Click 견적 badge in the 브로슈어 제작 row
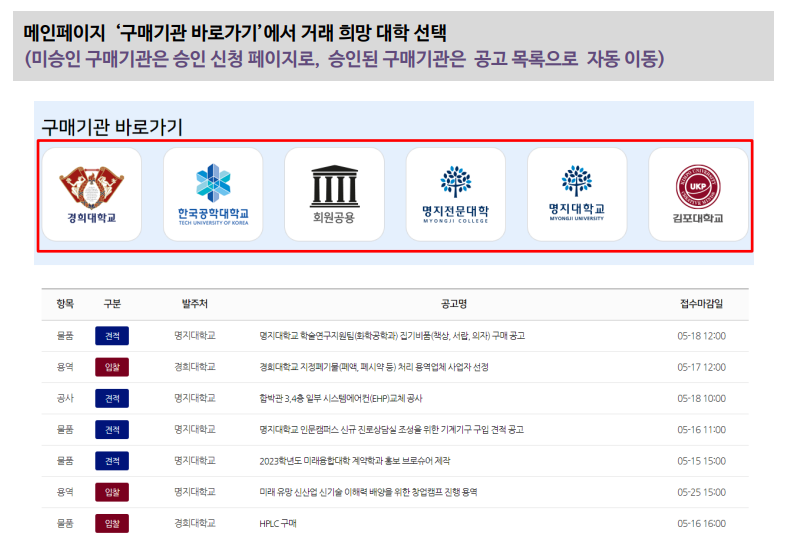793x560 pixels. 112,461
